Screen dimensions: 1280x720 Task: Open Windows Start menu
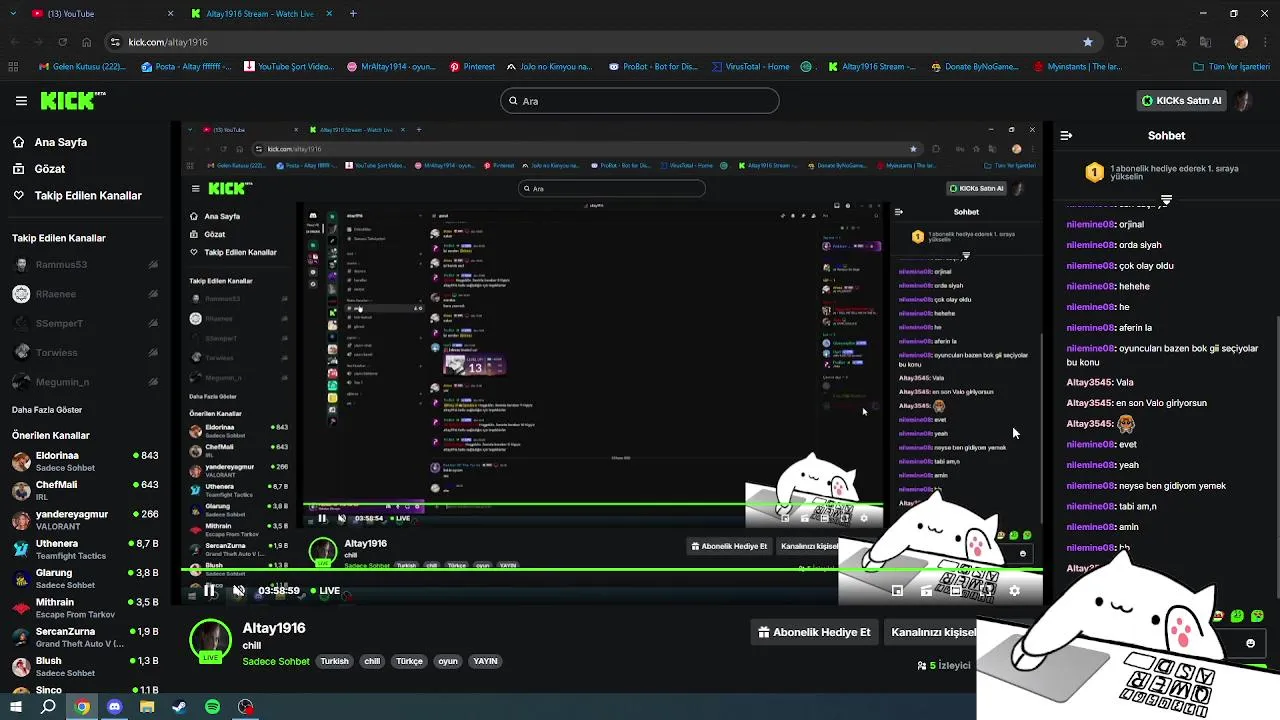coord(15,707)
